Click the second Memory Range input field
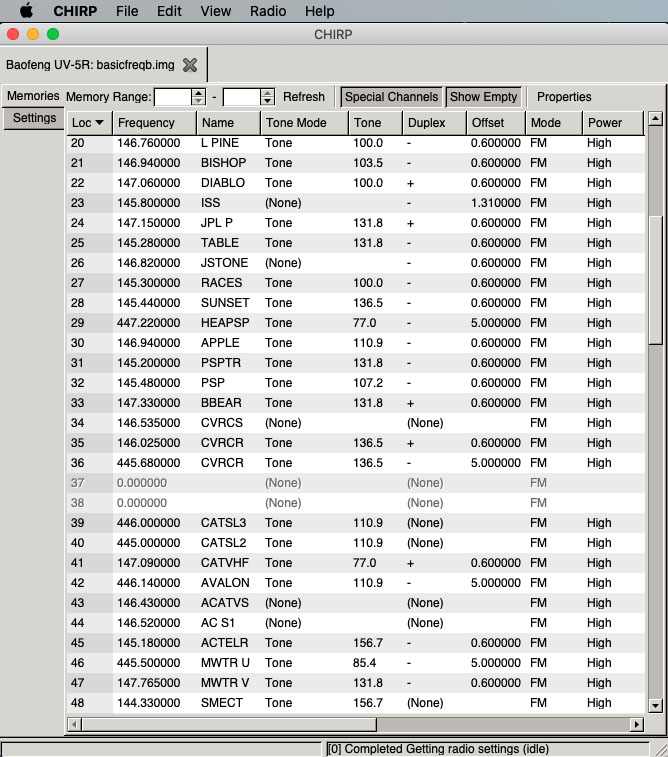The height and width of the screenshot is (757, 668). coord(242,97)
